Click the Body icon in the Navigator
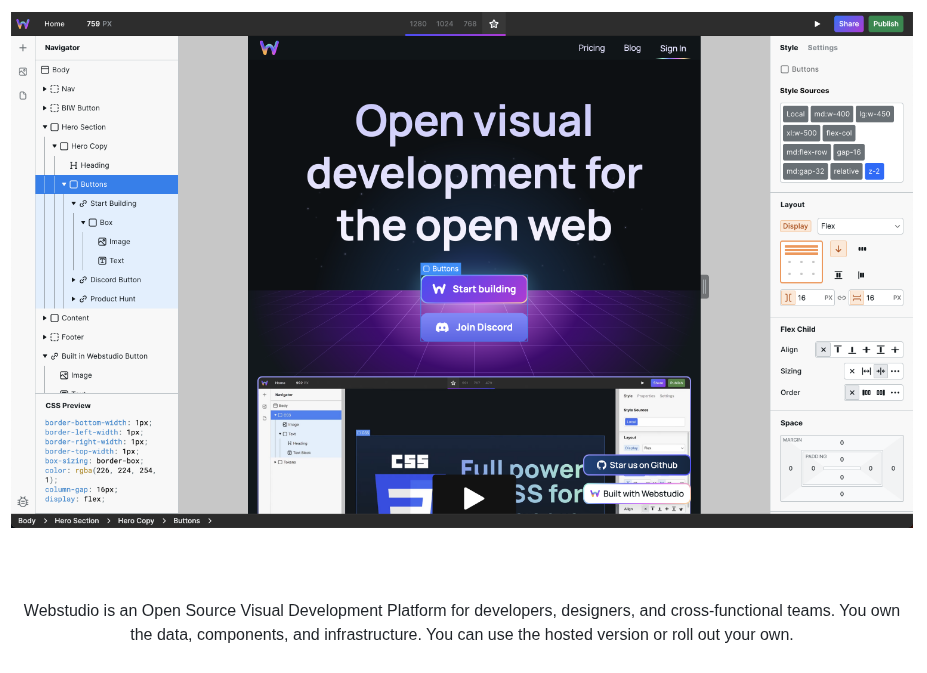Screen dimensions: 927x673 click(45, 70)
